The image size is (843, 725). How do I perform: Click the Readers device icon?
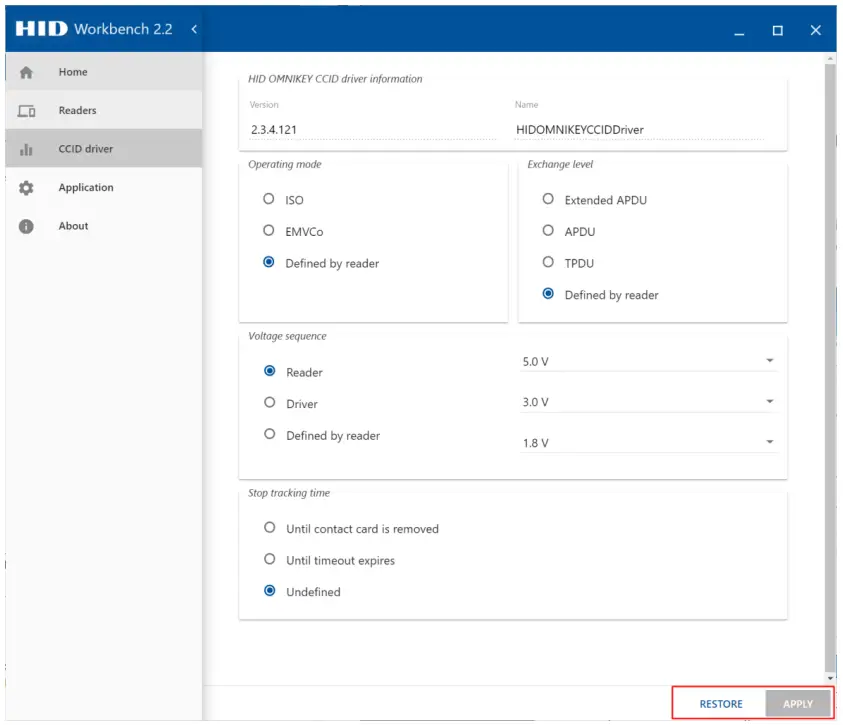pos(27,111)
